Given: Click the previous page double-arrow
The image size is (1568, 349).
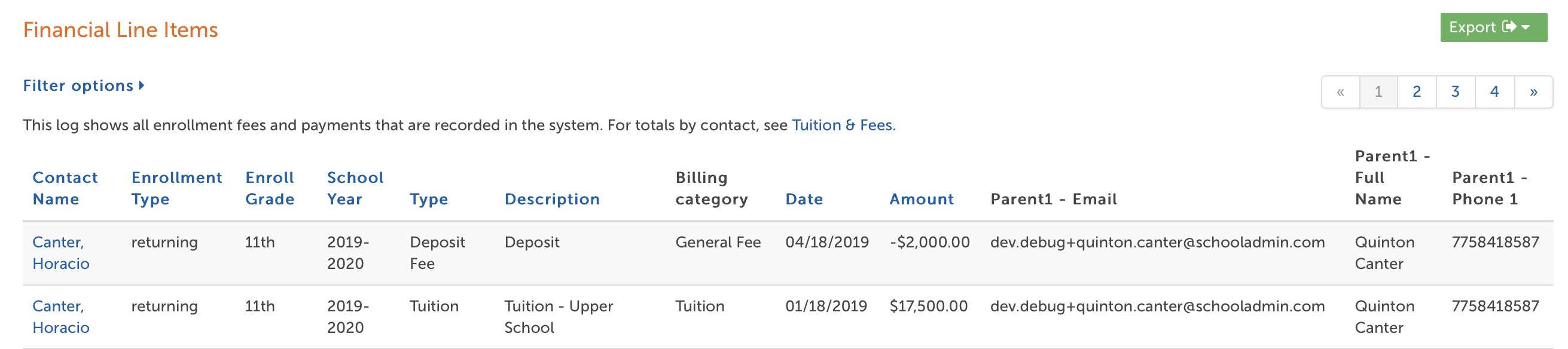Looking at the screenshot, I should 1340,92.
